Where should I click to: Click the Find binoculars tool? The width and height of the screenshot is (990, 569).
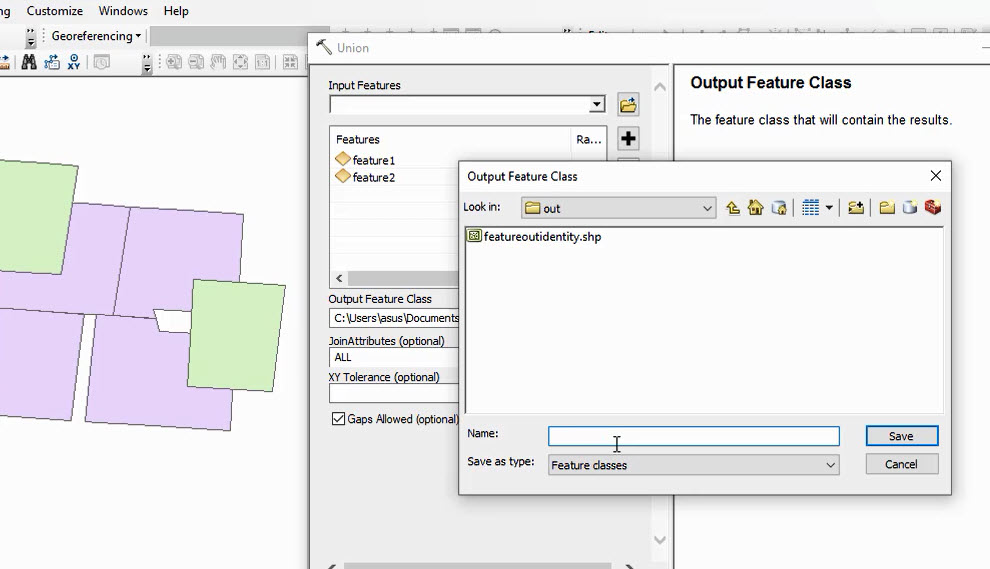tap(29, 62)
